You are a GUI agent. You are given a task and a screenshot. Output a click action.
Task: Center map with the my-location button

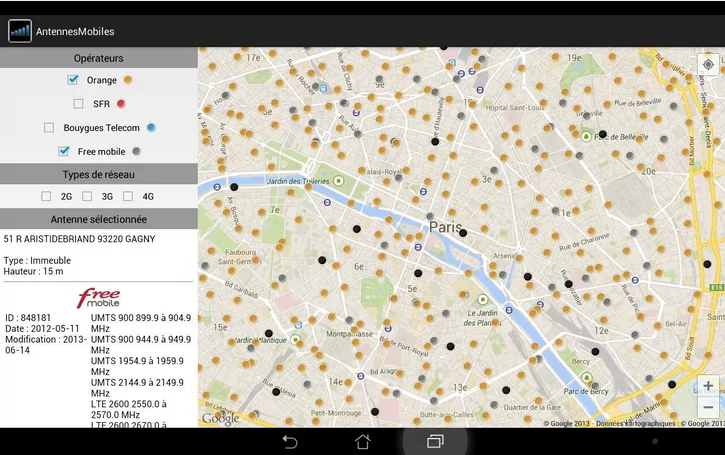point(708,65)
